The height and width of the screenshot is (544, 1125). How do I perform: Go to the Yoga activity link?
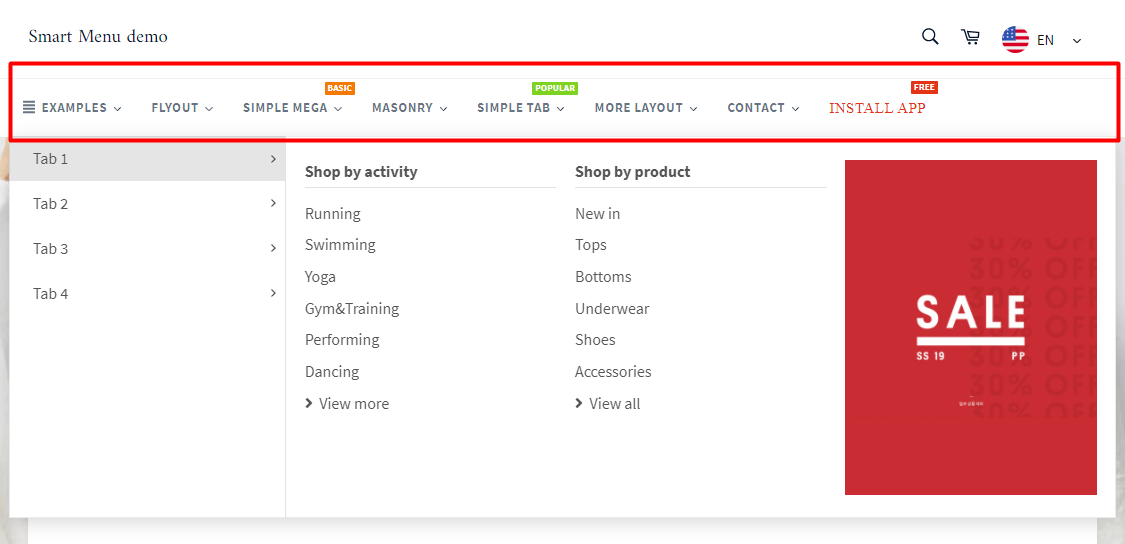320,277
